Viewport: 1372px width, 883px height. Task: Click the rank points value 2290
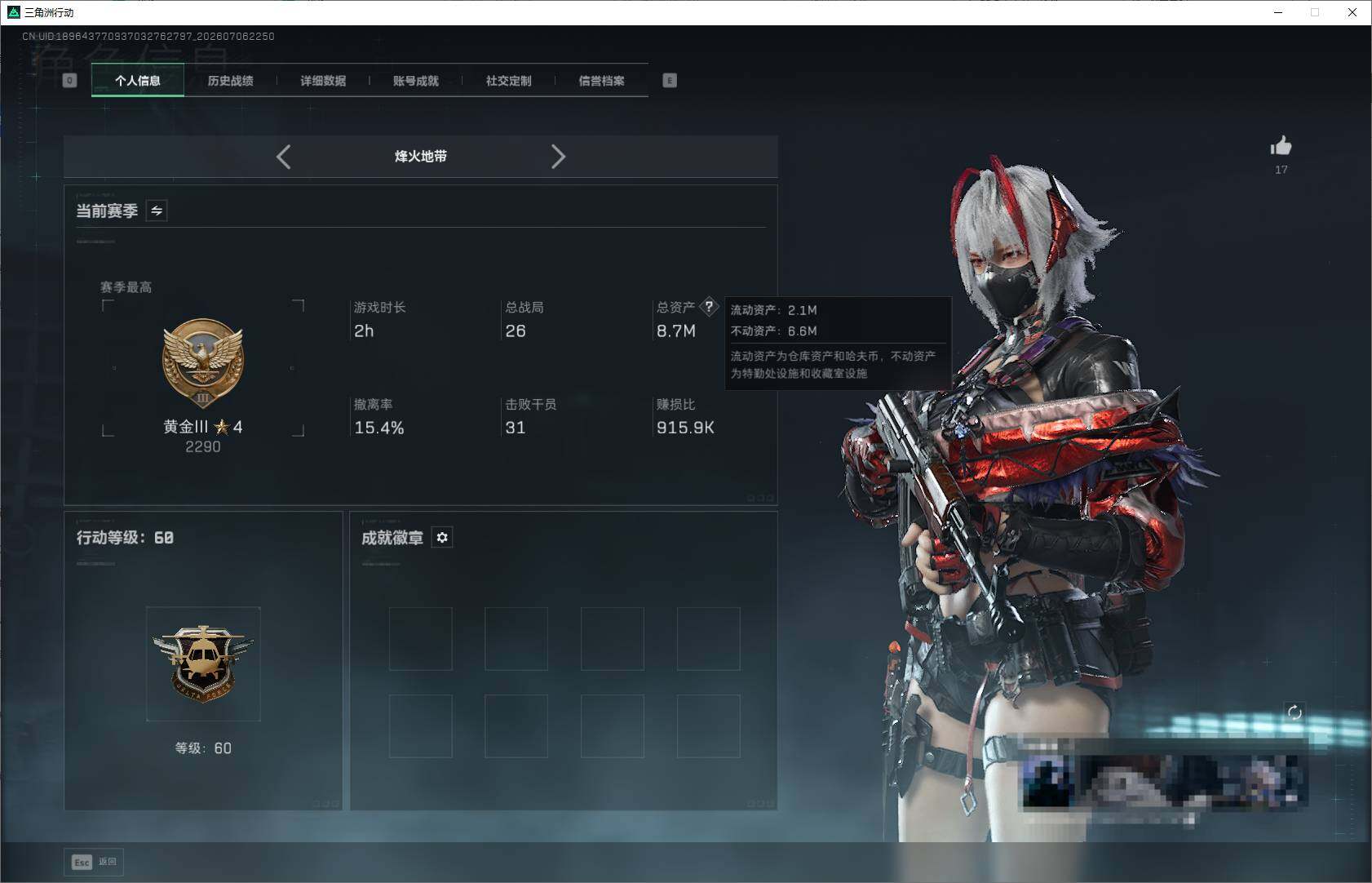(203, 446)
